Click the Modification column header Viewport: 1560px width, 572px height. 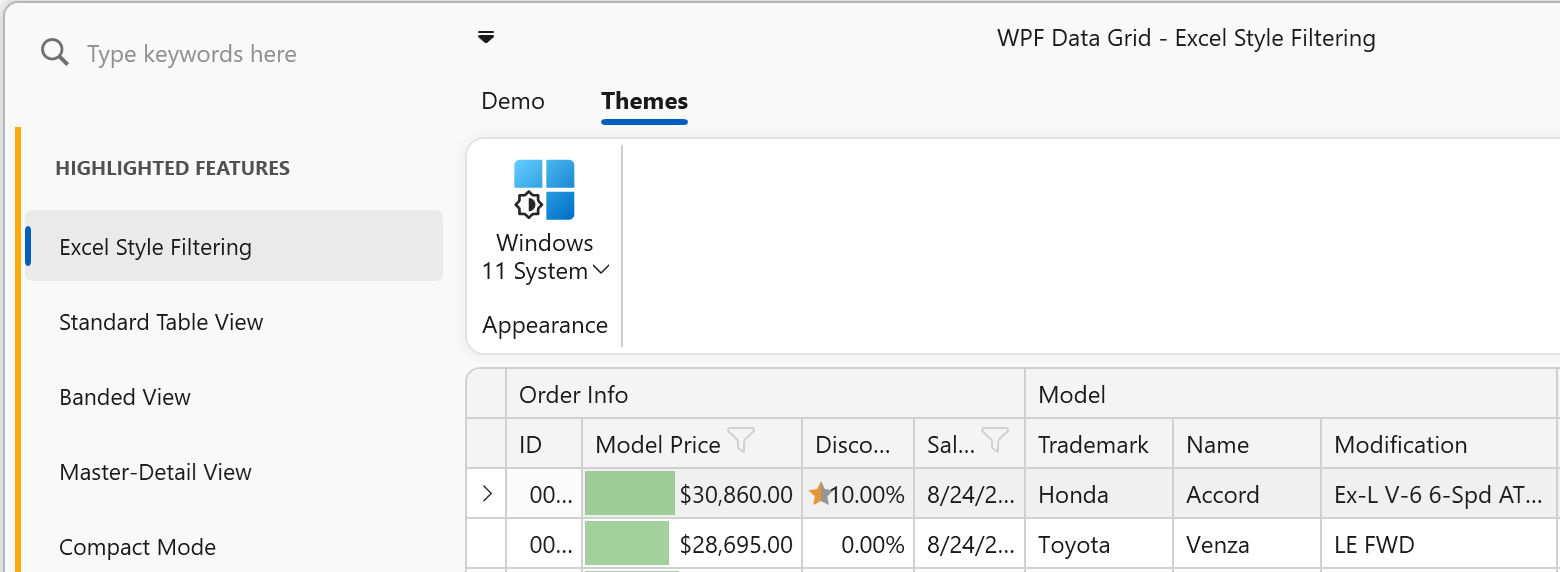tap(1438, 444)
